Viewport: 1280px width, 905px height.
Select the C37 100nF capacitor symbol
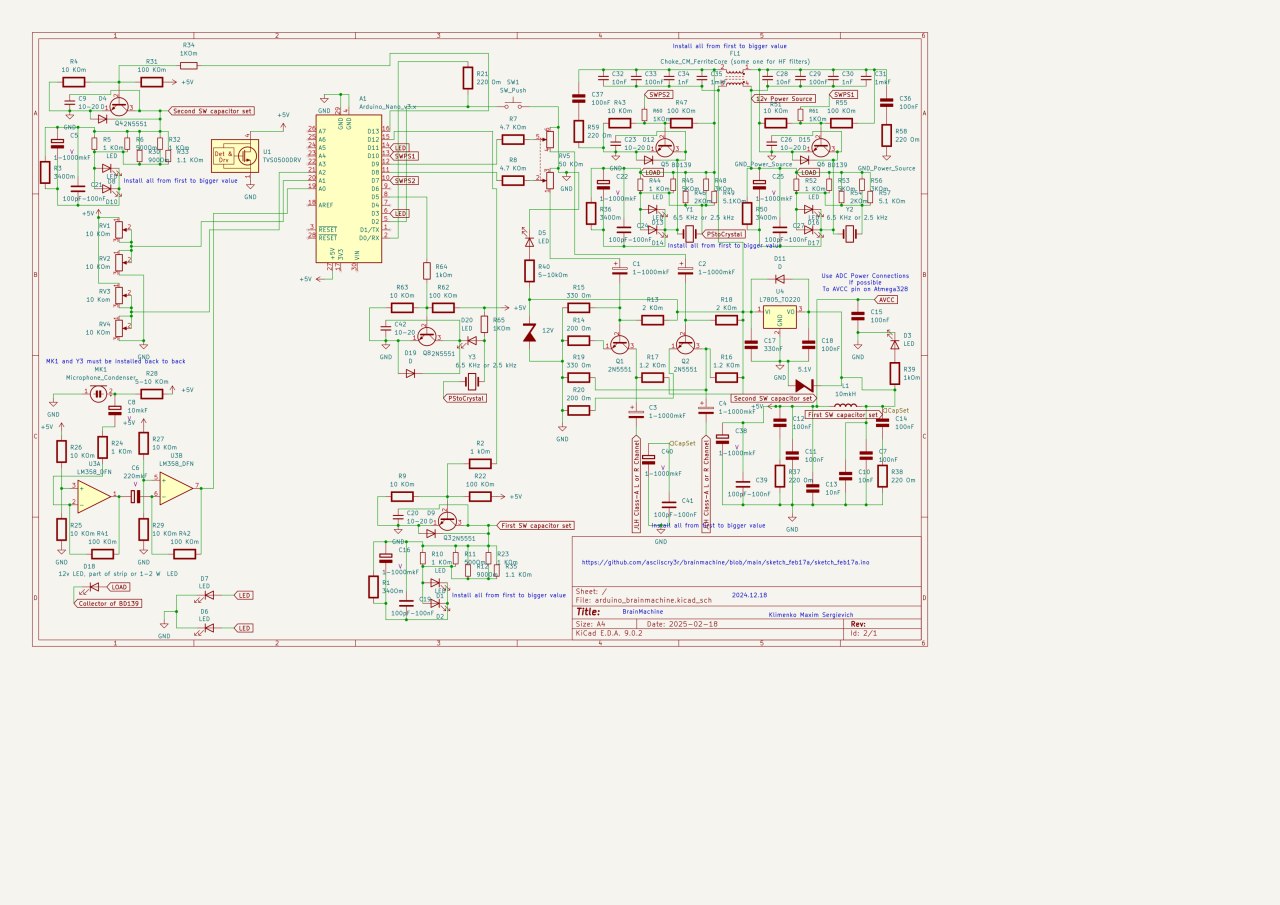pos(578,98)
